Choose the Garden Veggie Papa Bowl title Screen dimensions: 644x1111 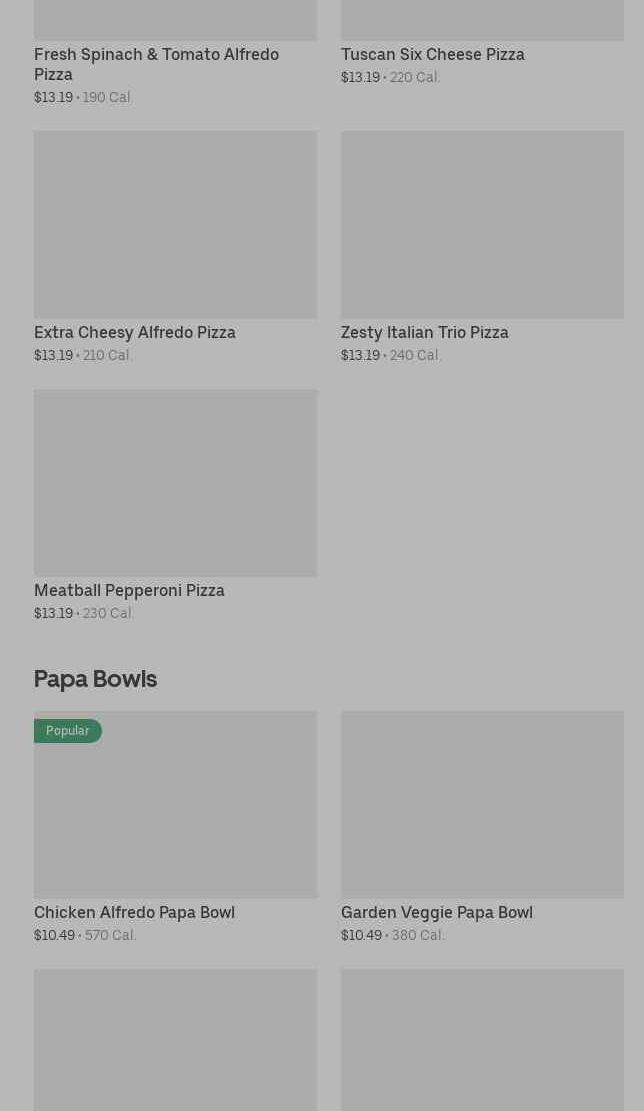click(x=436, y=913)
